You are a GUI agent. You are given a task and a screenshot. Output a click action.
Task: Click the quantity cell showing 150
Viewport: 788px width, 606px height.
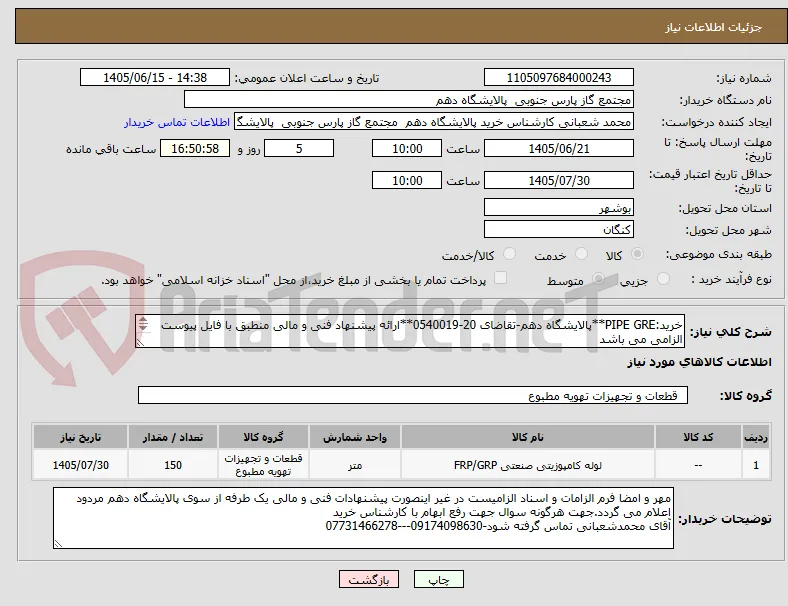(173, 465)
